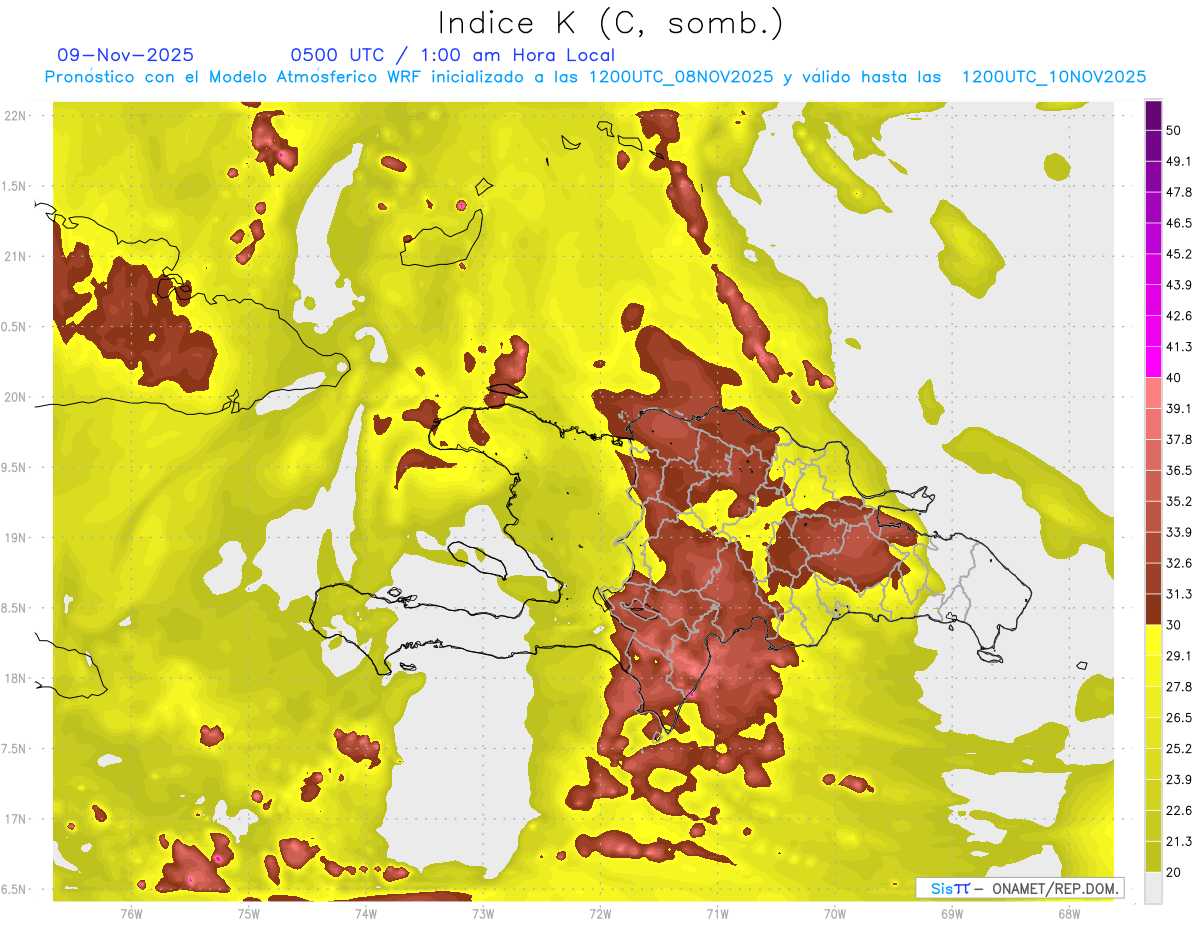This screenshot has height=927, width=1200.
Task: Click longitude label '69W'
Action: click(952, 913)
